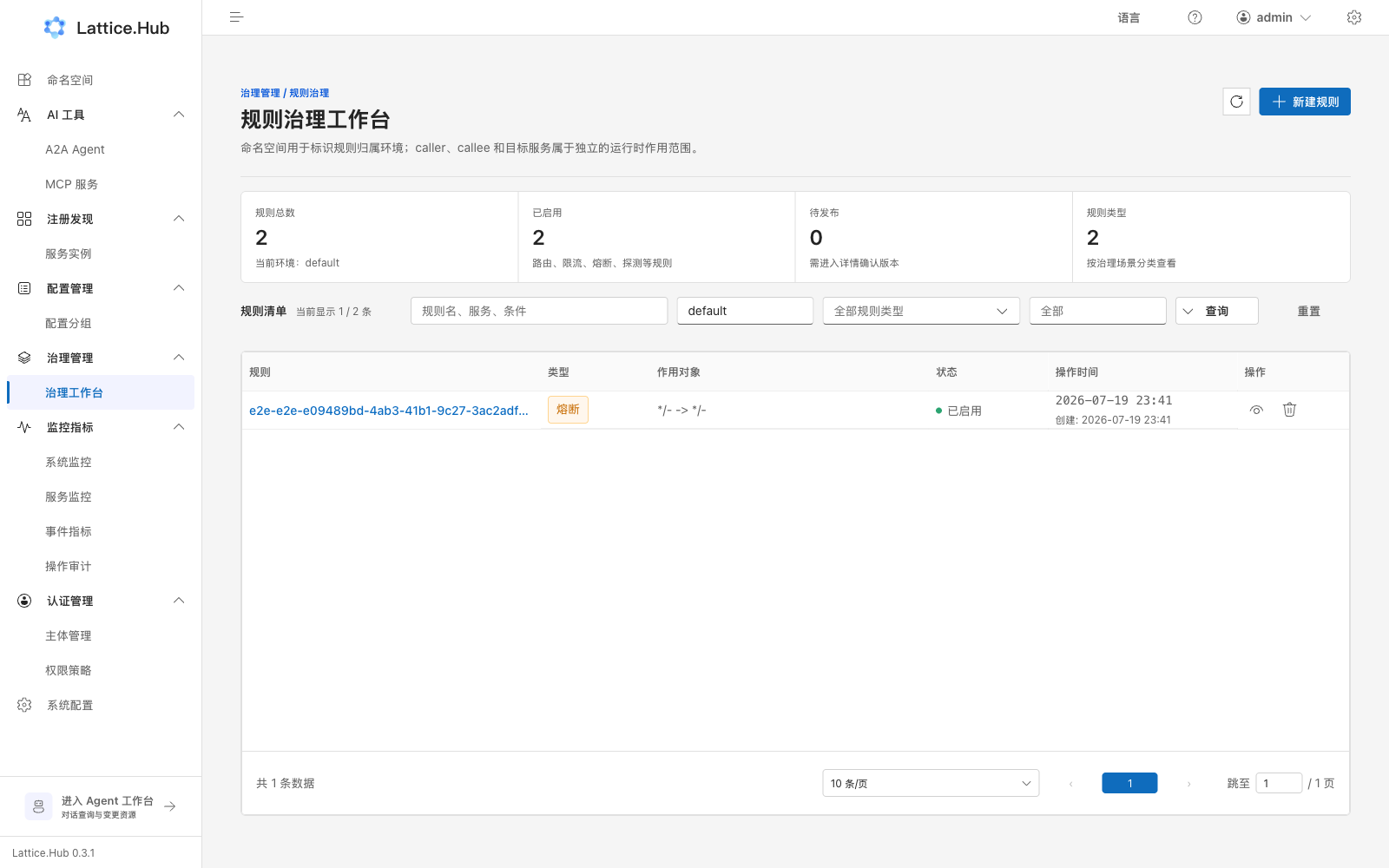Screen dimensions: 1389x868
Task: Click the 治理管理 breadcrumb link
Action: [260, 93]
